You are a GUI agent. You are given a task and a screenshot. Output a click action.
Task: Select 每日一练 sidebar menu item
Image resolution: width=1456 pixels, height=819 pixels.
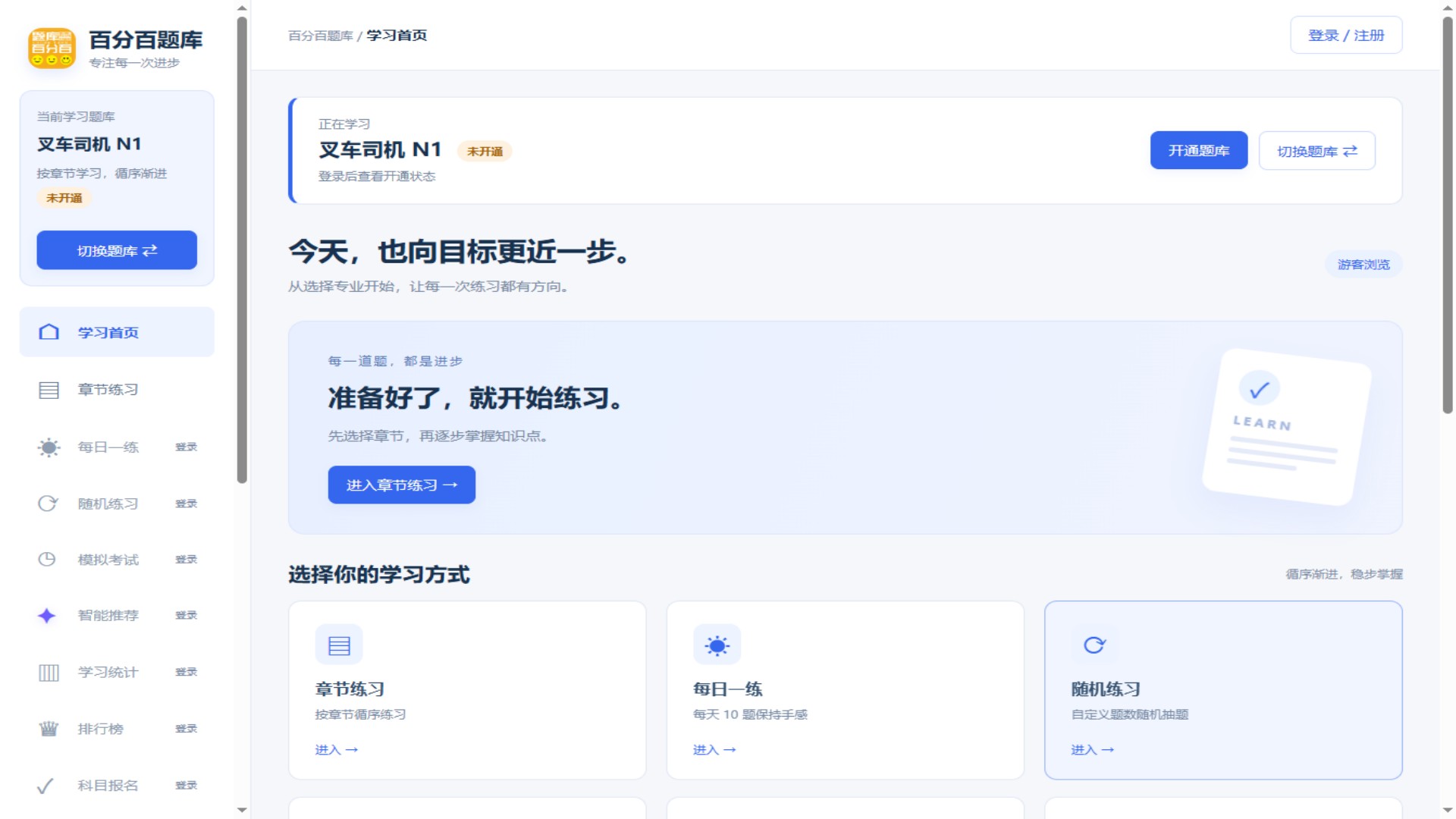(117, 447)
